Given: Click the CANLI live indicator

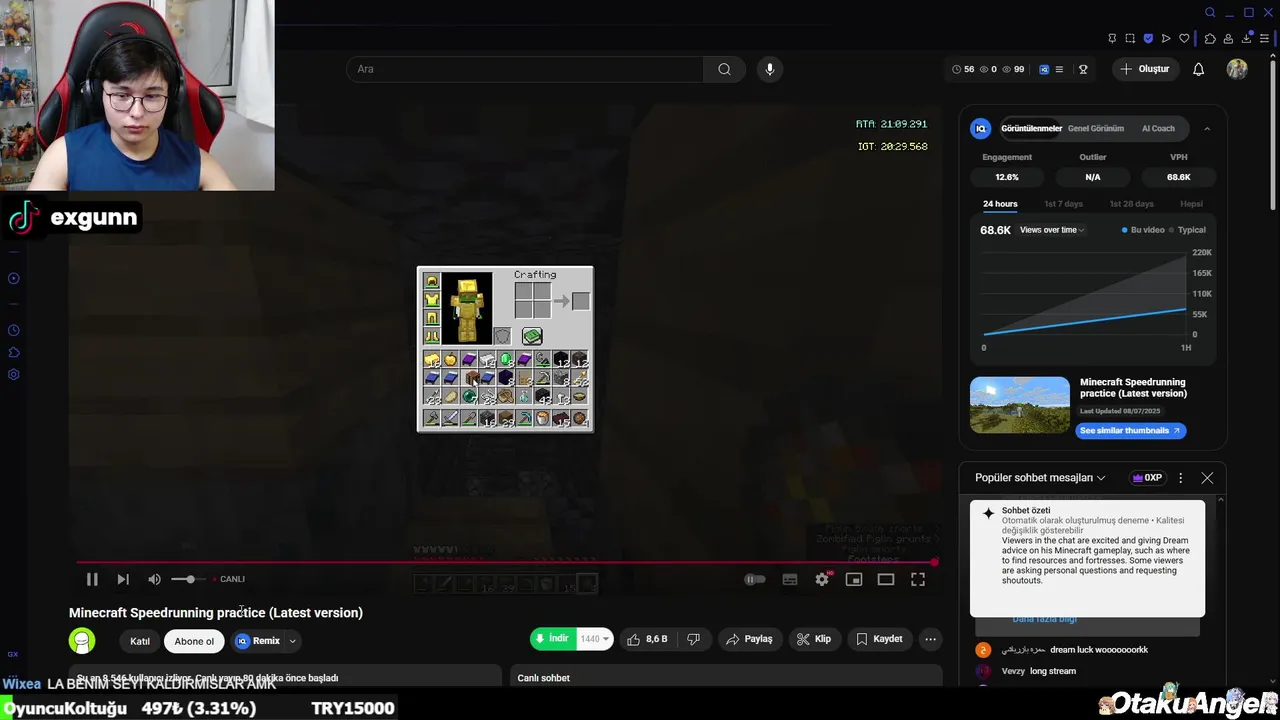Looking at the screenshot, I should (229, 579).
